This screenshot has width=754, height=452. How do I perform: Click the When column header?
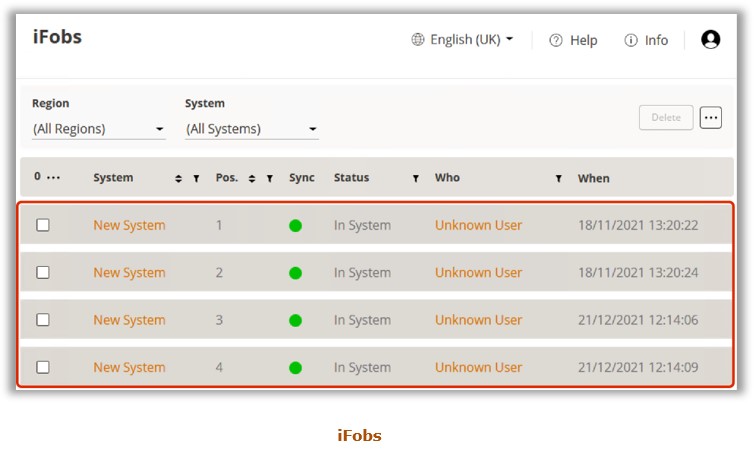click(x=594, y=178)
